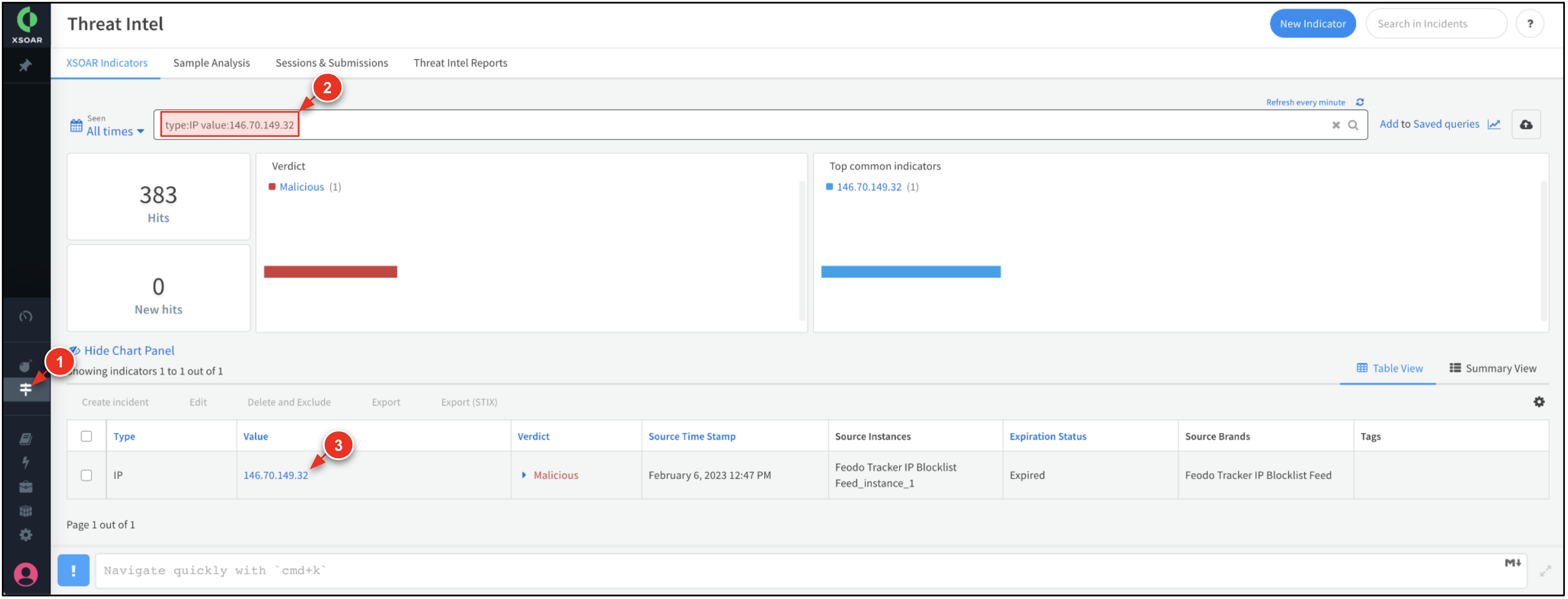This screenshot has height=599, width=1568.
Task: Open the user profile avatar
Action: [26, 575]
